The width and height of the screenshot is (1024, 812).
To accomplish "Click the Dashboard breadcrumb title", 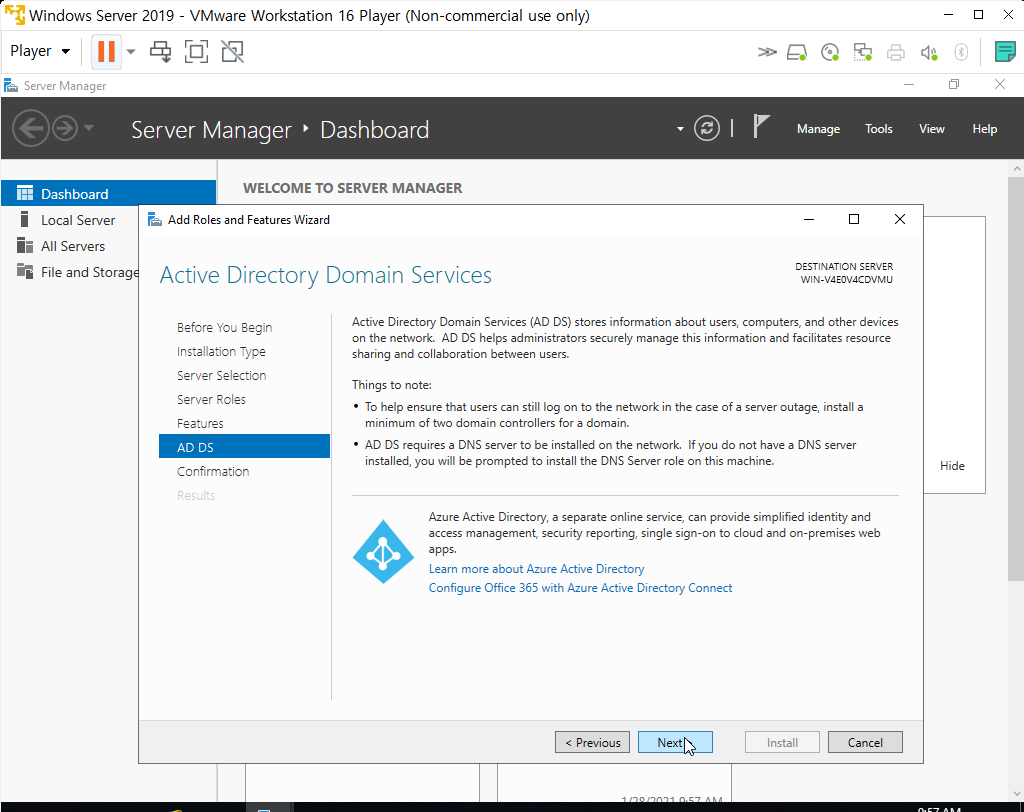I will tap(374, 129).
